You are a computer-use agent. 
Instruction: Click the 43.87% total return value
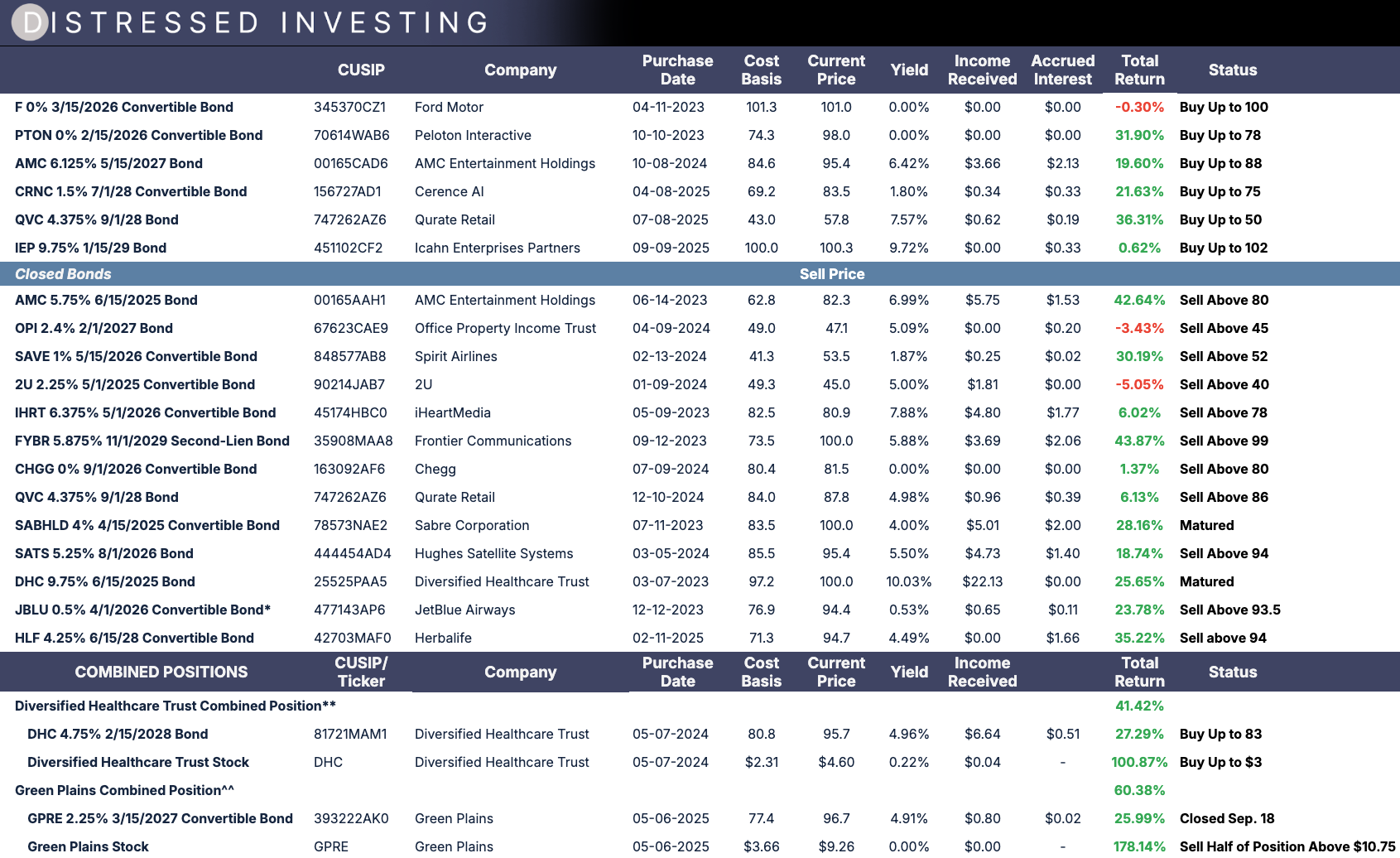[x=1139, y=441]
